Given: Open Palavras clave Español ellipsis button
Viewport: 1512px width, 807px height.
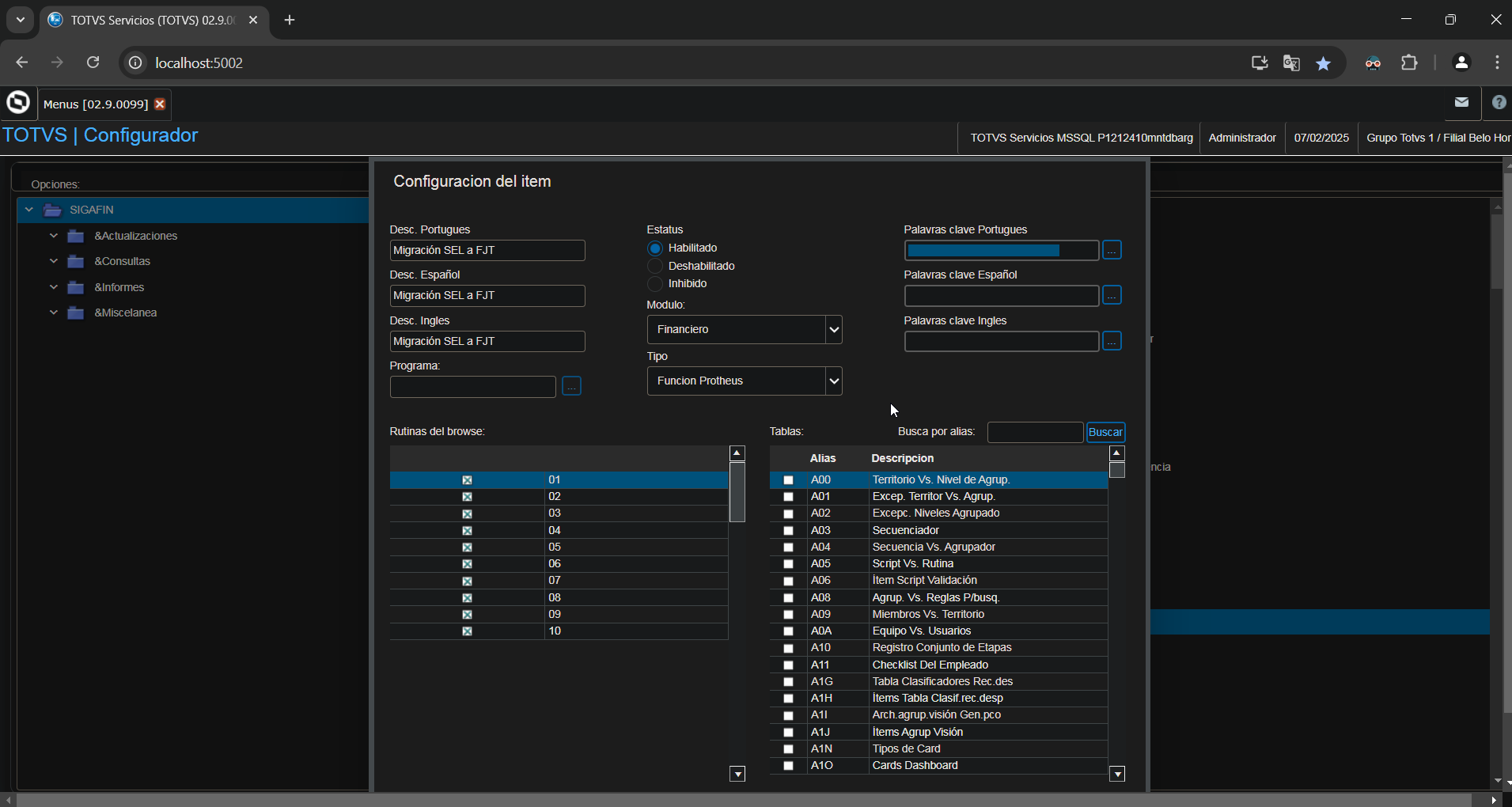Looking at the screenshot, I should click(1112, 296).
